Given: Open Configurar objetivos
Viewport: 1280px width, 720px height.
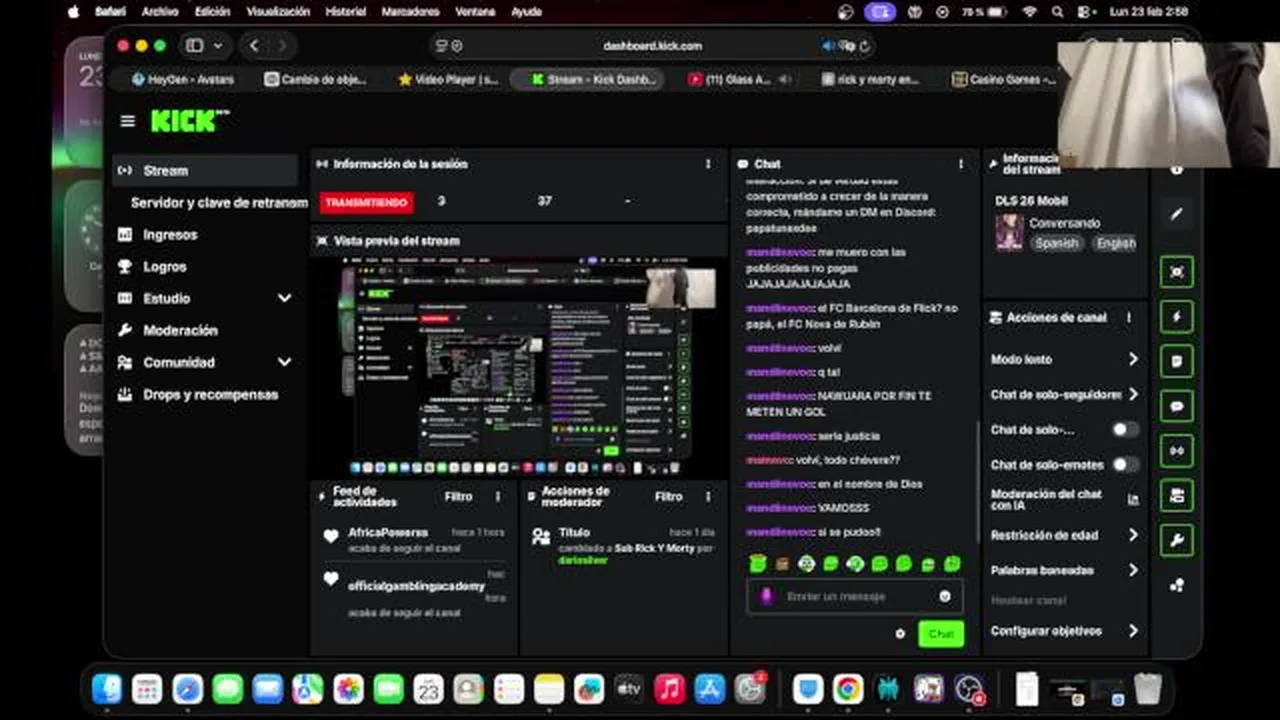Looking at the screenshot, I should (x=1065, y=631).
